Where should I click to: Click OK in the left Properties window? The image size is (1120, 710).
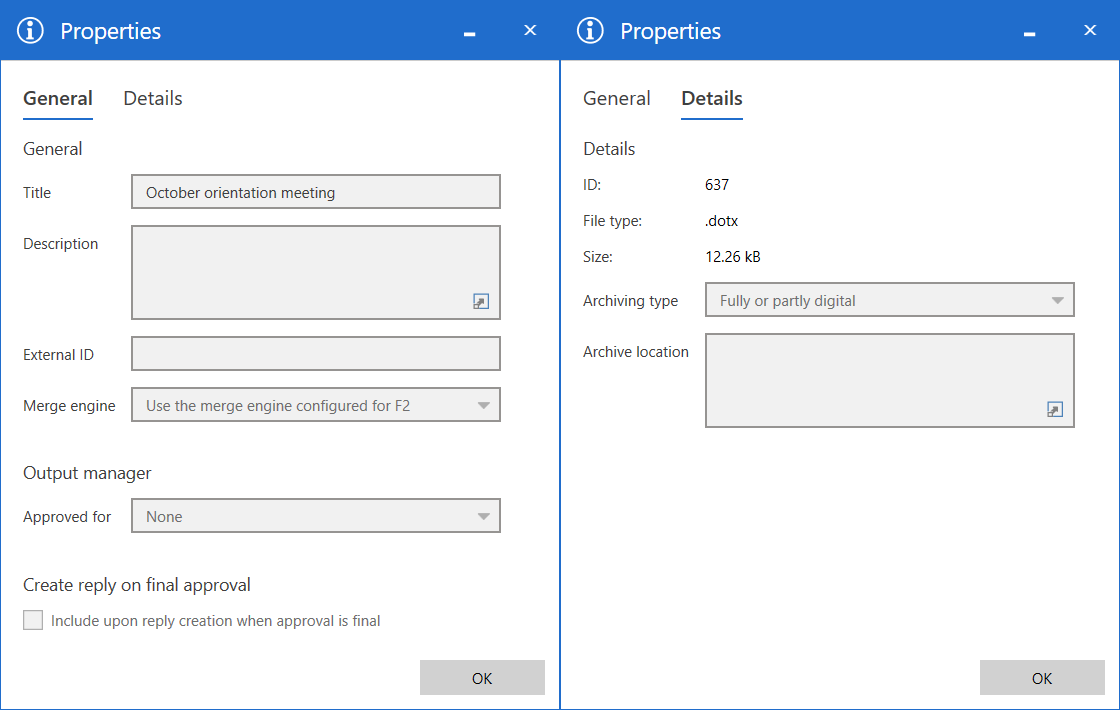[482, 678]
